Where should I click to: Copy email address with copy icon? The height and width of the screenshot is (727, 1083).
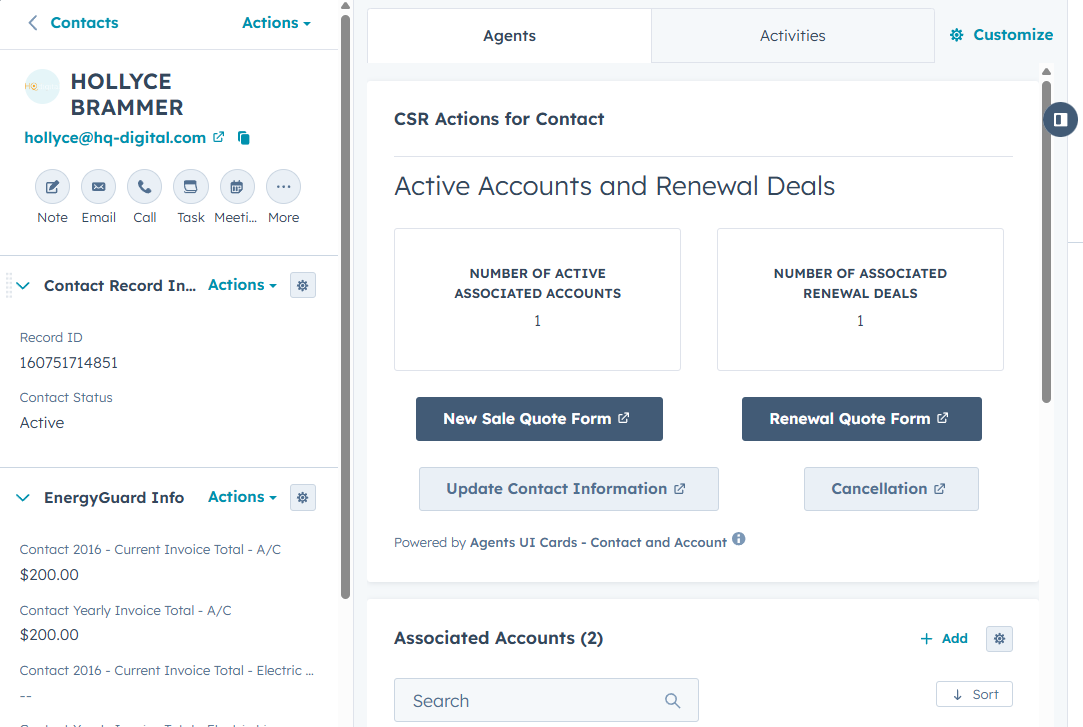243,138
